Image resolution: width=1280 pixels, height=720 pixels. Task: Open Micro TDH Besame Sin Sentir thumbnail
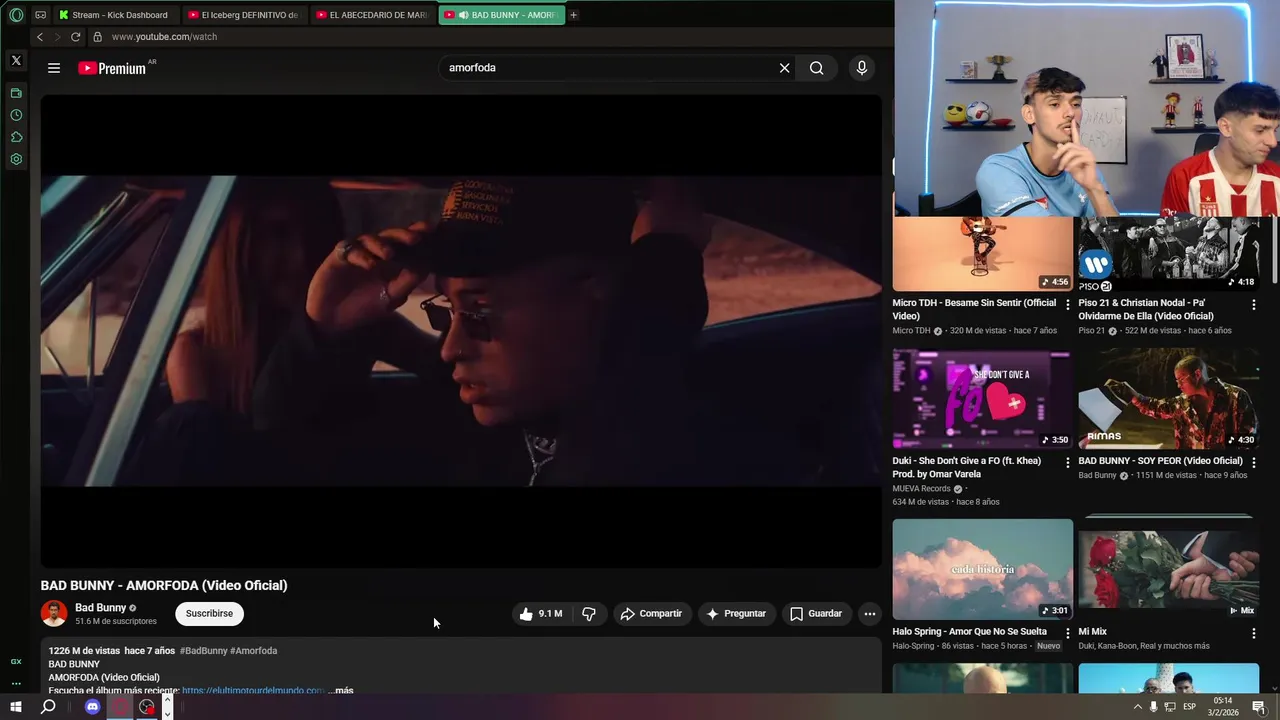pyautogui.click(x=982, y=254)
